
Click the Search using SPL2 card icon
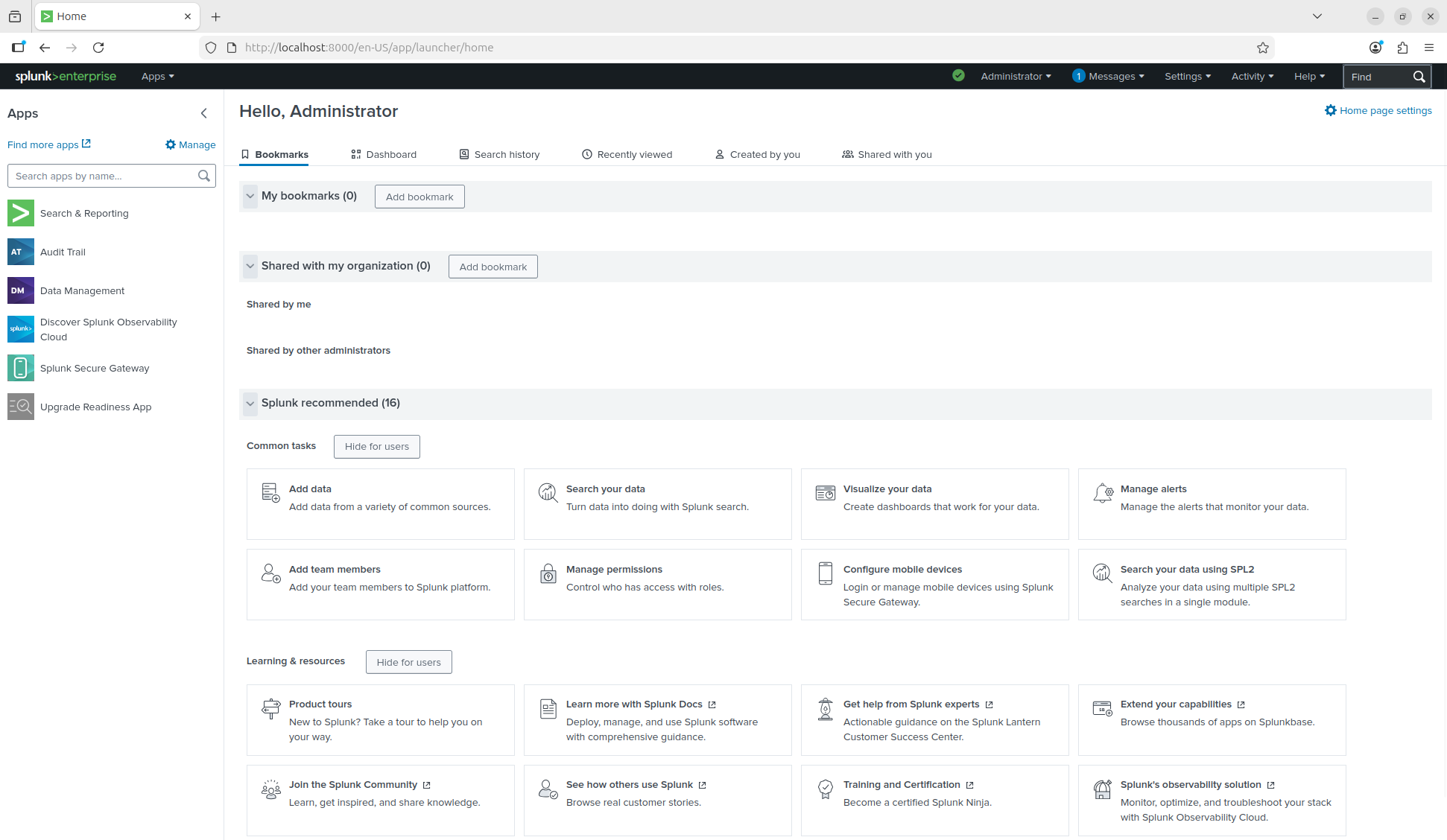point(1102,573)
